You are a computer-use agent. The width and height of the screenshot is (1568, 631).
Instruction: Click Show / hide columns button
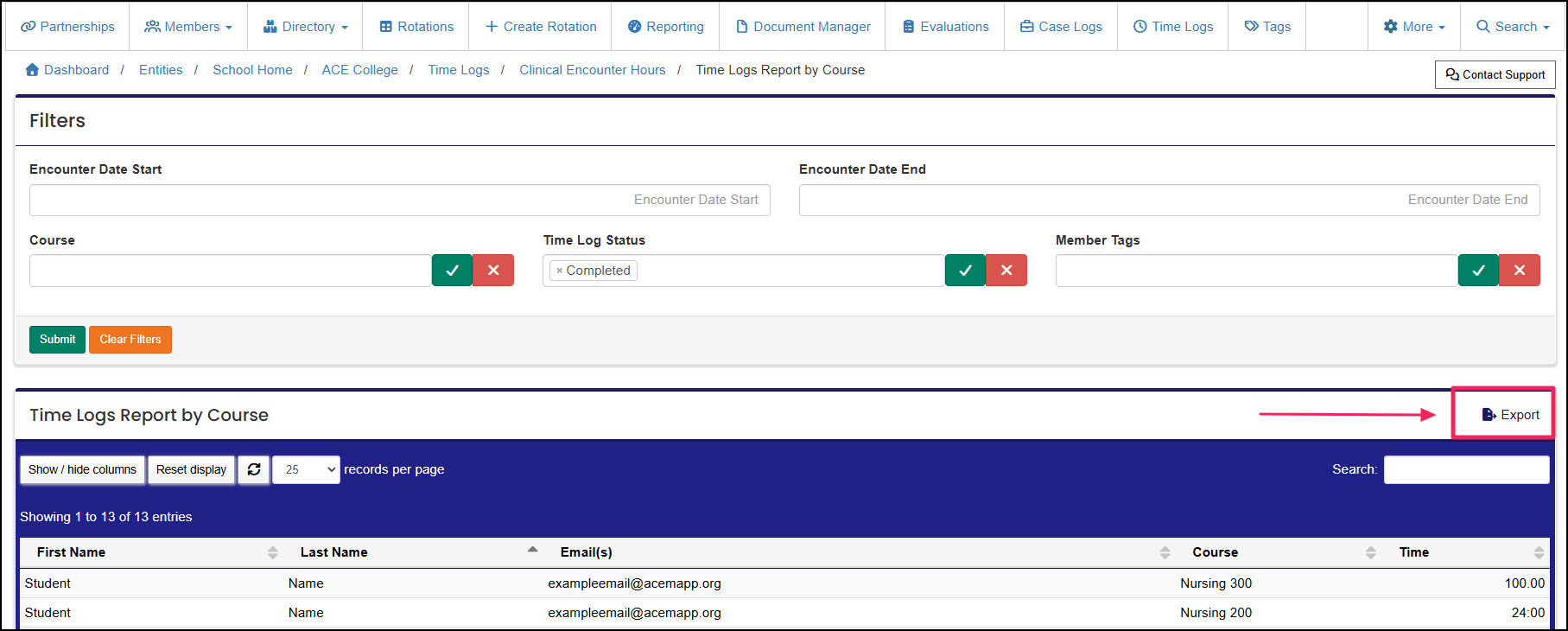pyautogui.click(x=82, y=469)
